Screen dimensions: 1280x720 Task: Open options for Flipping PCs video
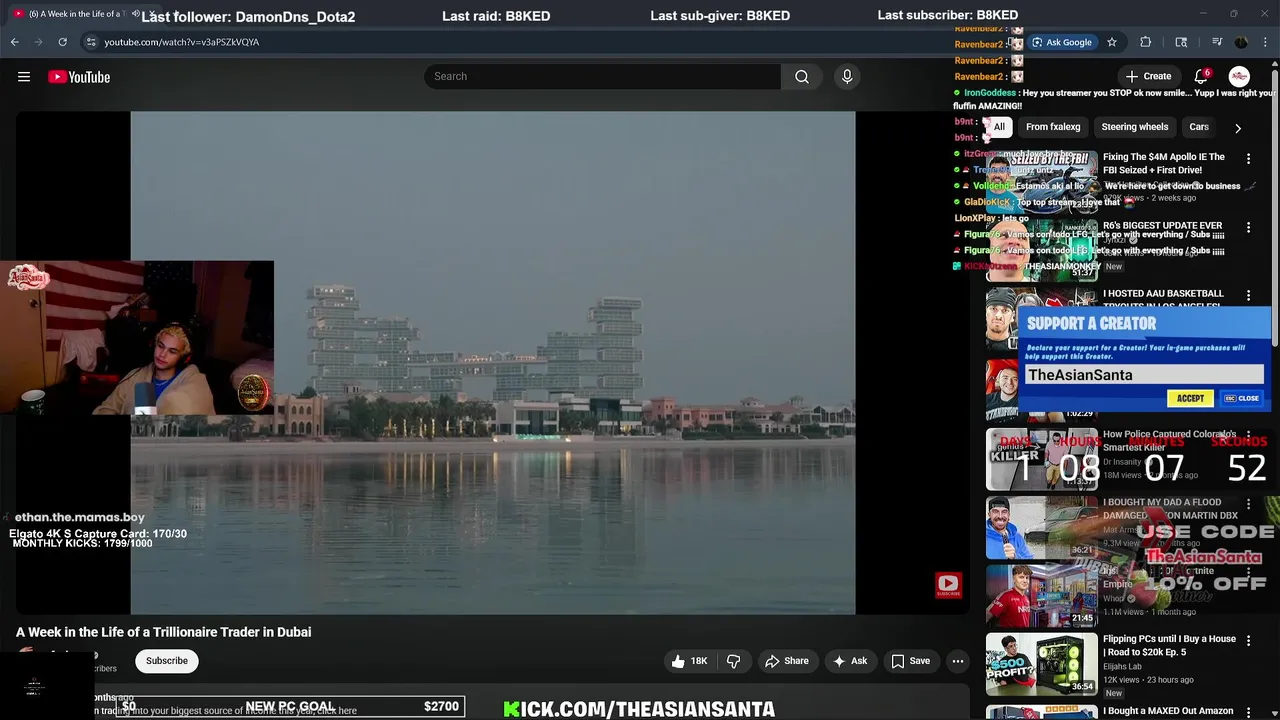coord(1248,641)
